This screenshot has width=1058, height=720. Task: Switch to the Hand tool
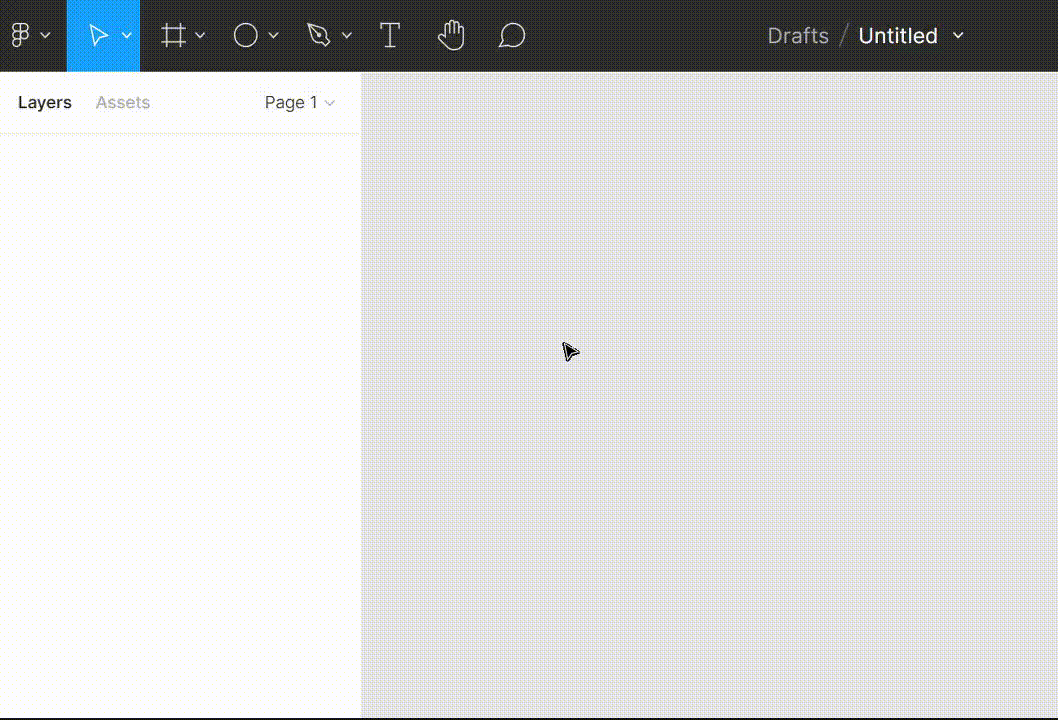pyautogui.click(x=451, y=35)
